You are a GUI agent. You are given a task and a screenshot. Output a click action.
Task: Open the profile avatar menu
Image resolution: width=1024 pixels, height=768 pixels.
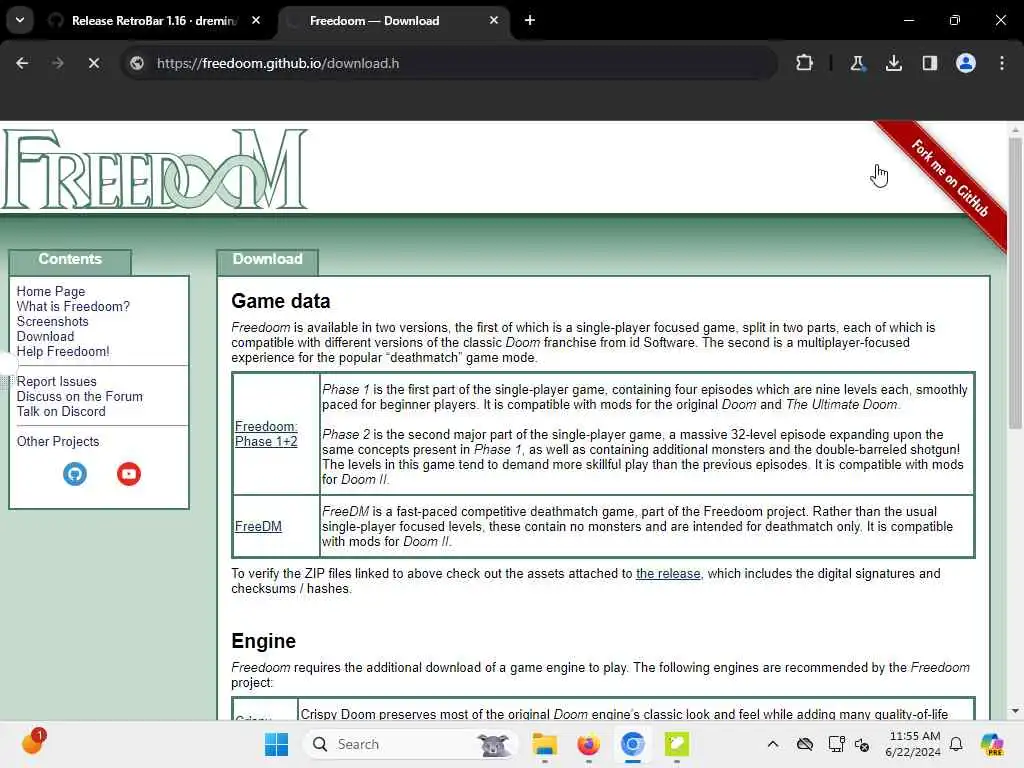[966, 63]
